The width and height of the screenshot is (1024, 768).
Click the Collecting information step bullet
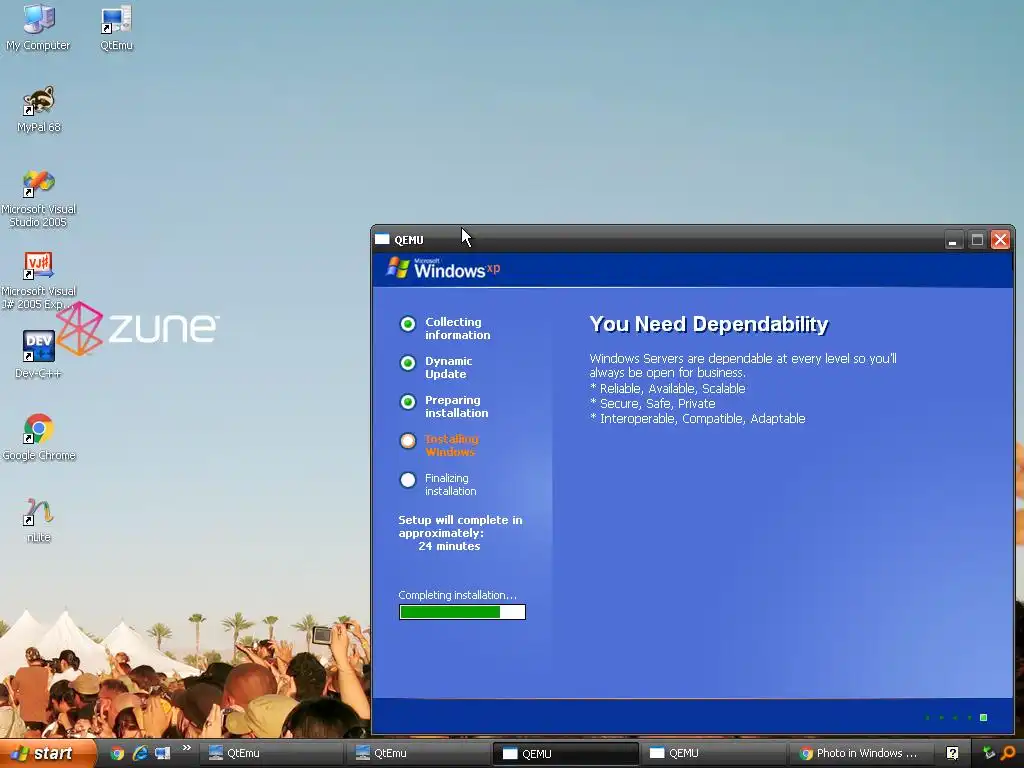(x=408, y=324)
